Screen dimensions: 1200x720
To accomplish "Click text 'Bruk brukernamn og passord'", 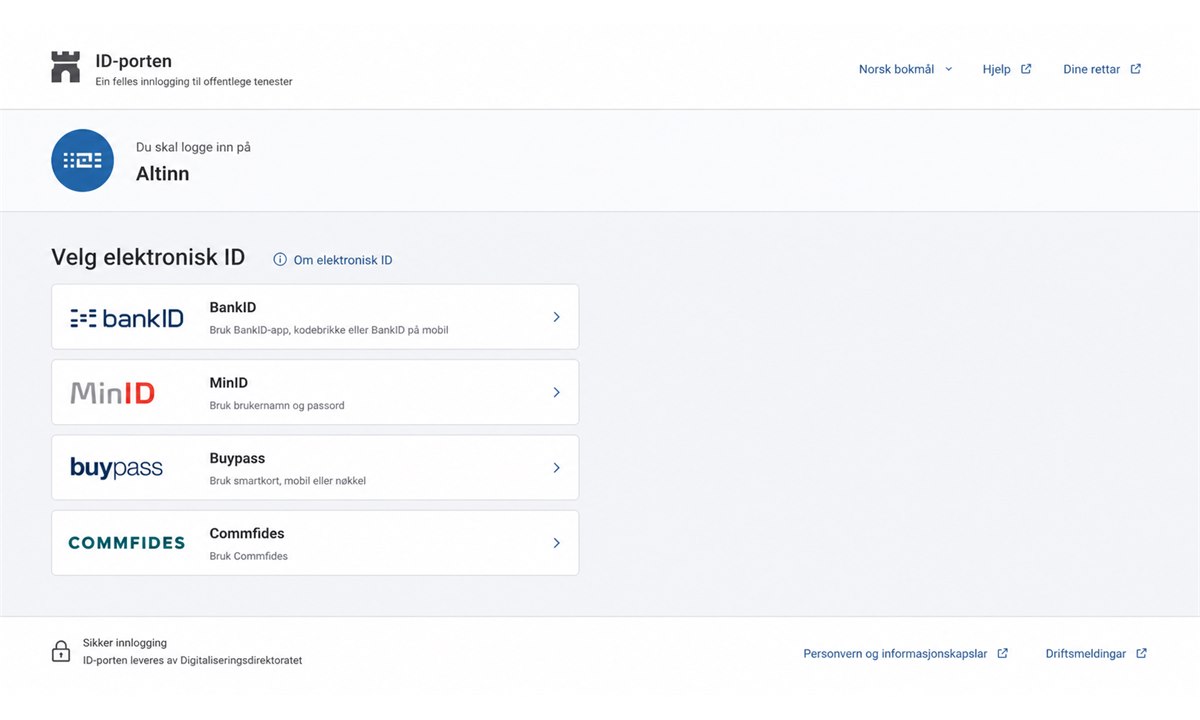I will [277, 406].
